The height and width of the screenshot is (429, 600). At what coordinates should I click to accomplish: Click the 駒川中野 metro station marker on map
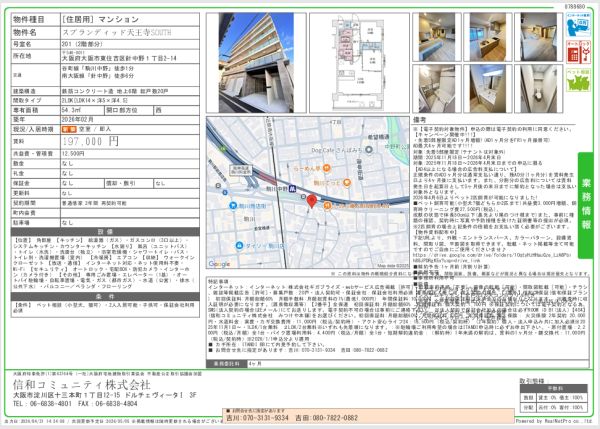point(293,189)
